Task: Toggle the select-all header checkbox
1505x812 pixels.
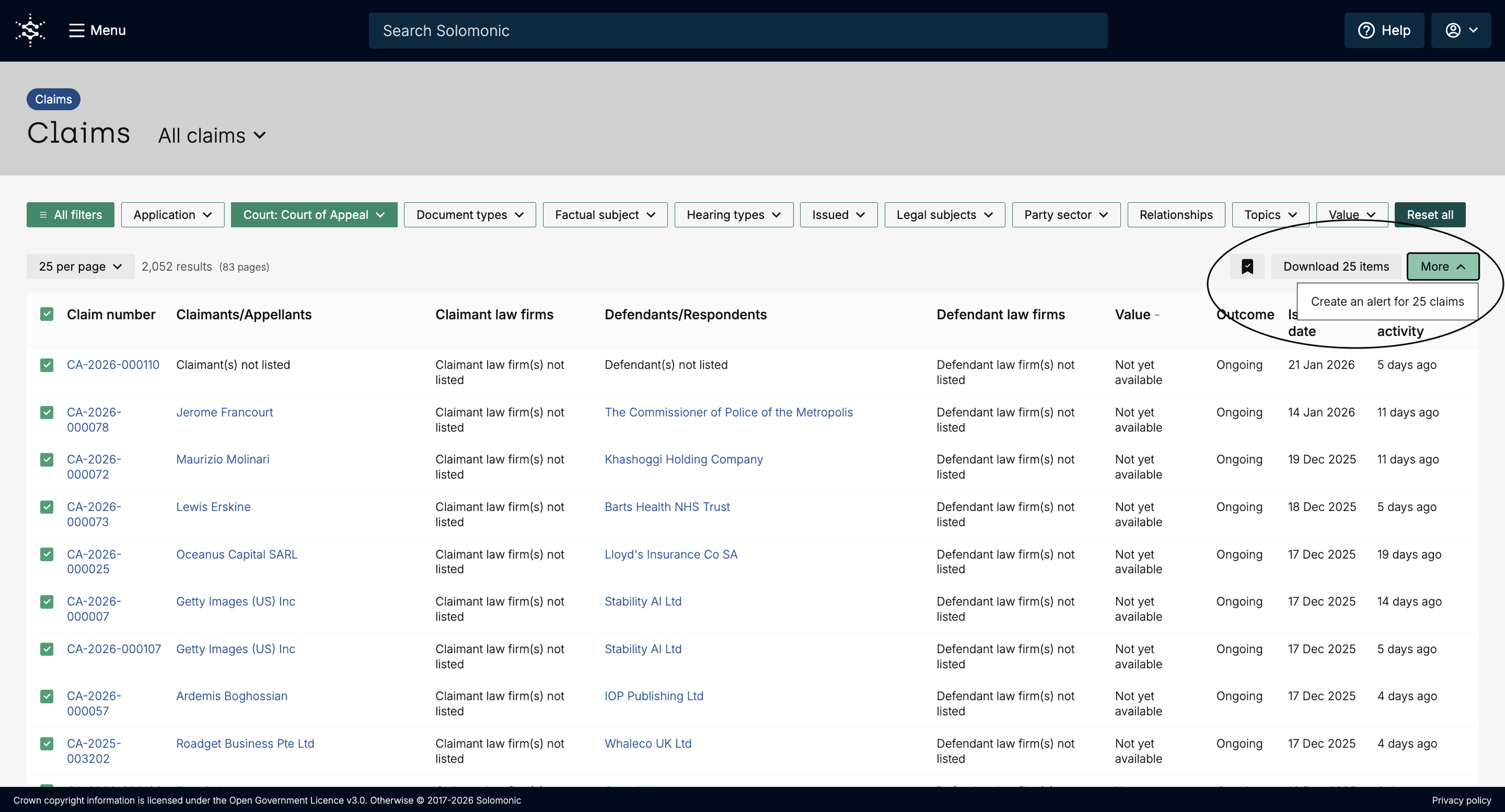Action: point(47,314)
